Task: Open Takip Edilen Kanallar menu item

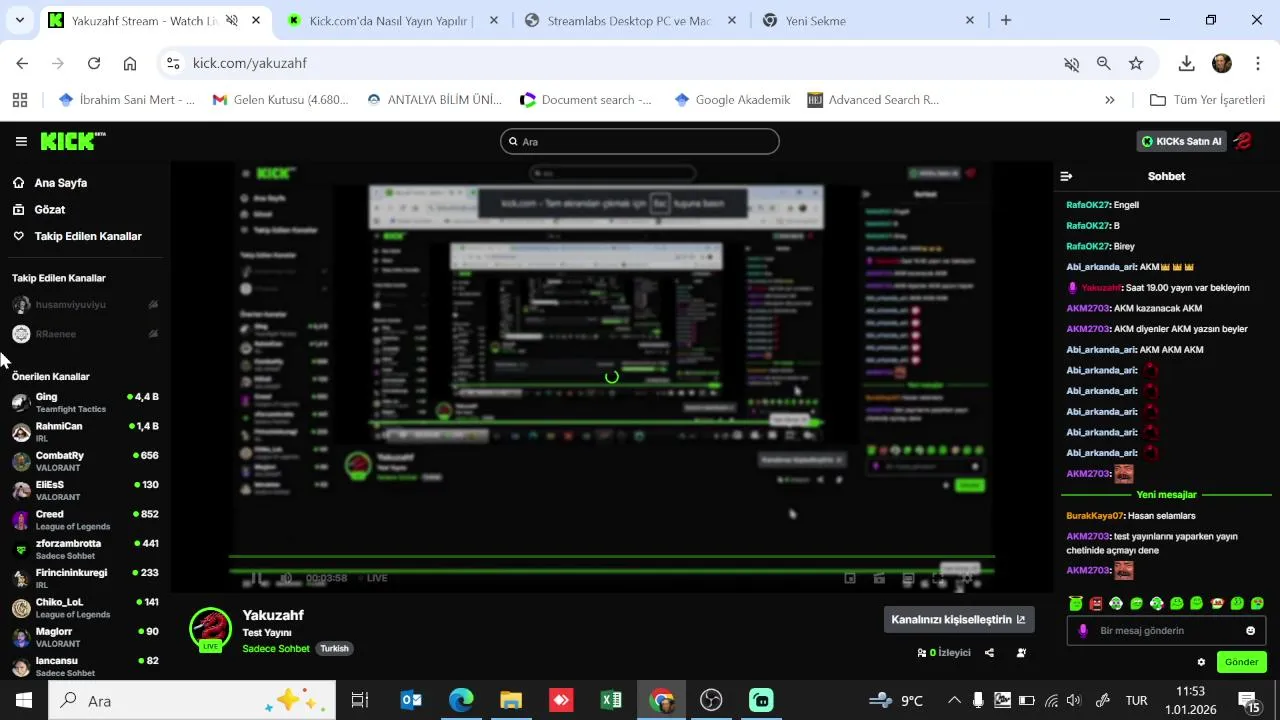Action: pyautogui.click(x=77, y=236)
